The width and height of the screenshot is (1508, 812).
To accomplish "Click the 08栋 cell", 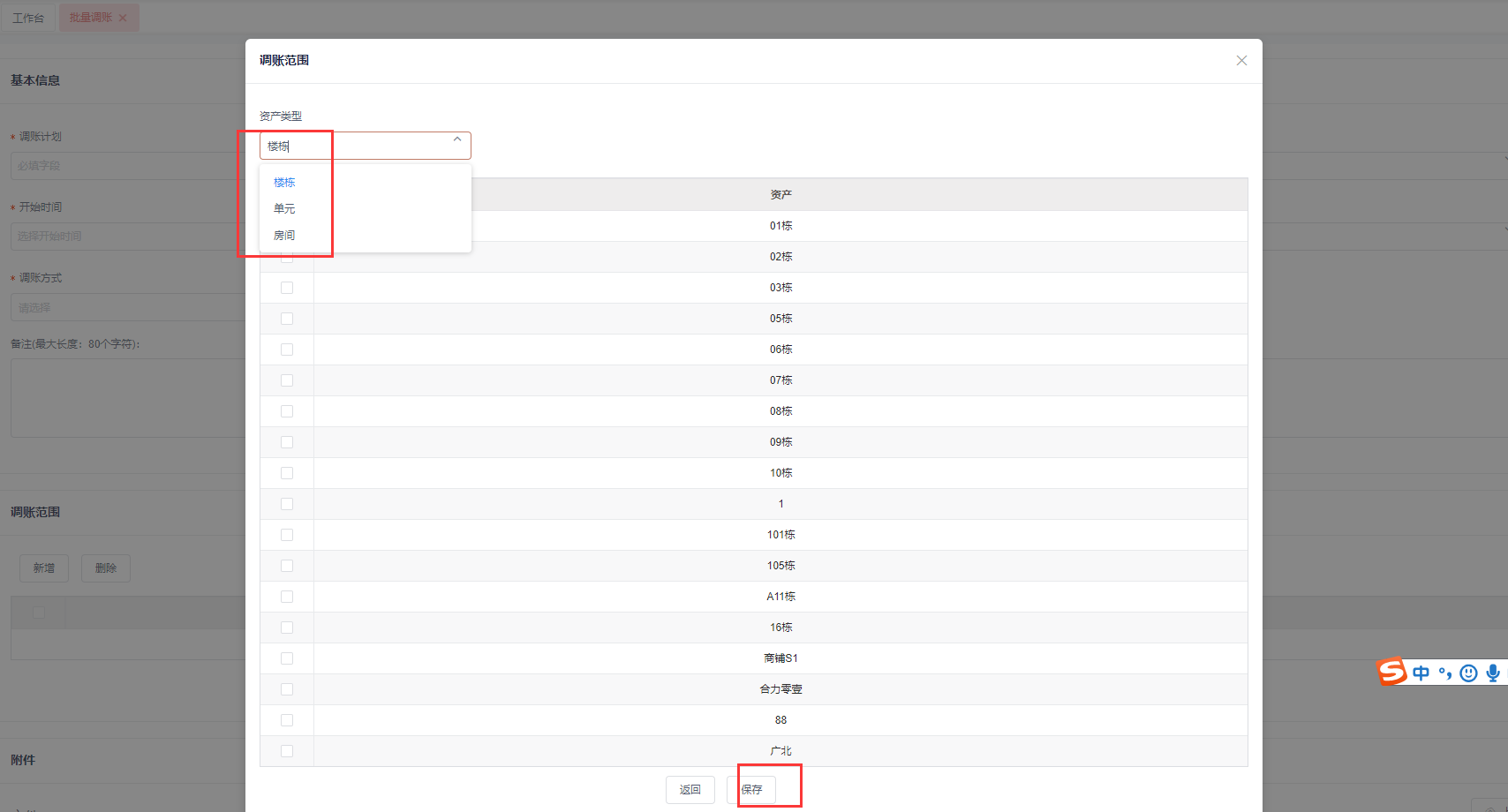I will (780, 411).
